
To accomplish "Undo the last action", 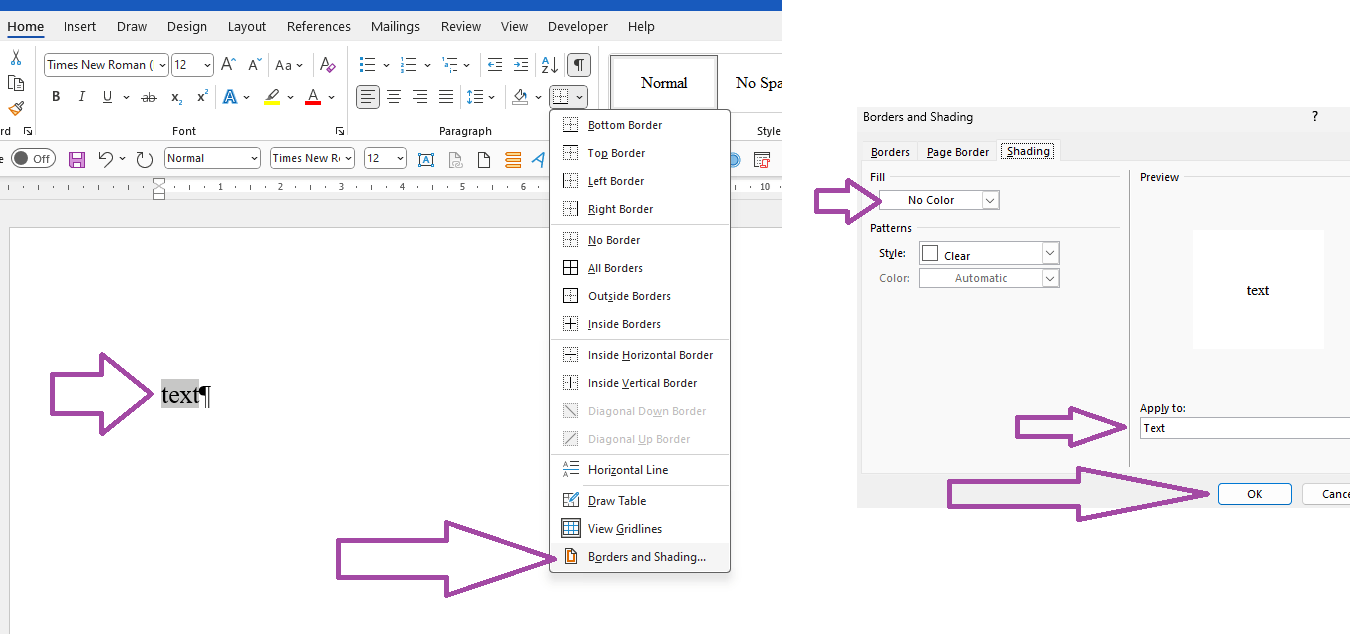I will (105, 159).
